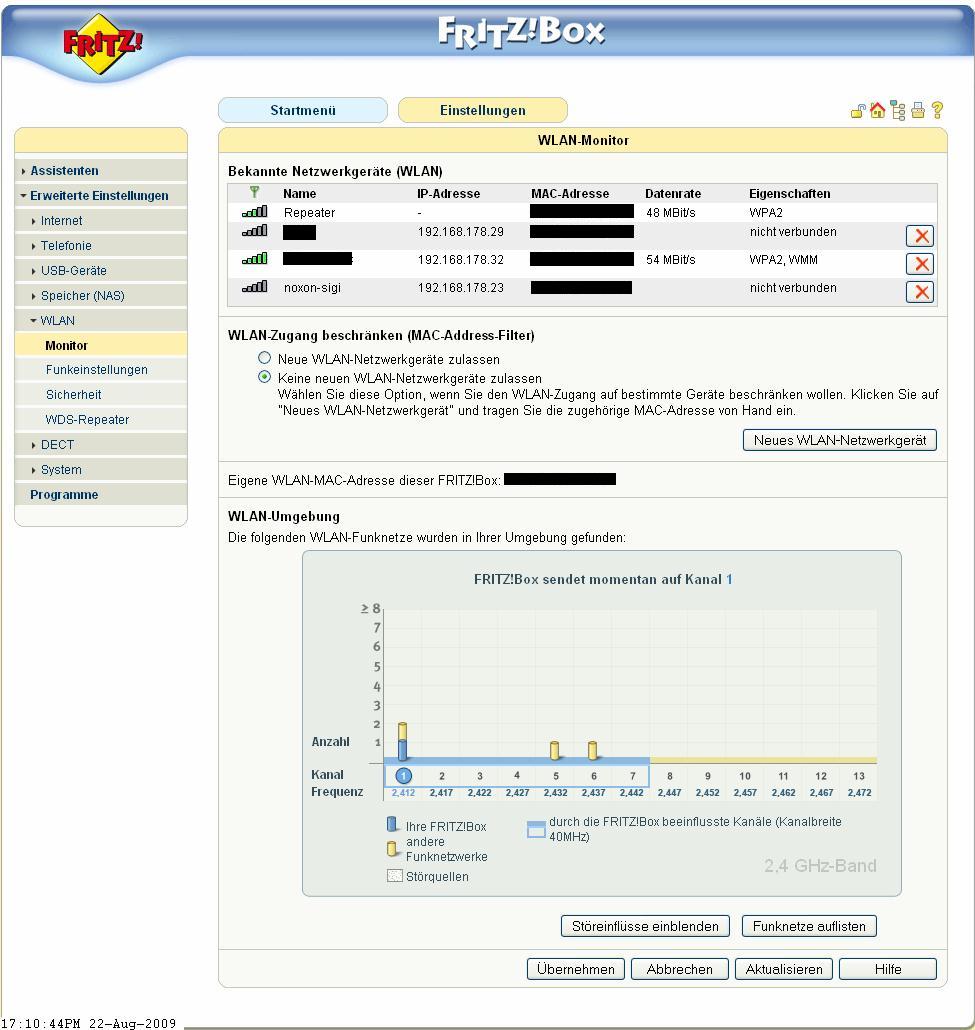The image size is (975, 1030).
Task: Click the channel 1 blue circle marker
Action: [403, 776]
